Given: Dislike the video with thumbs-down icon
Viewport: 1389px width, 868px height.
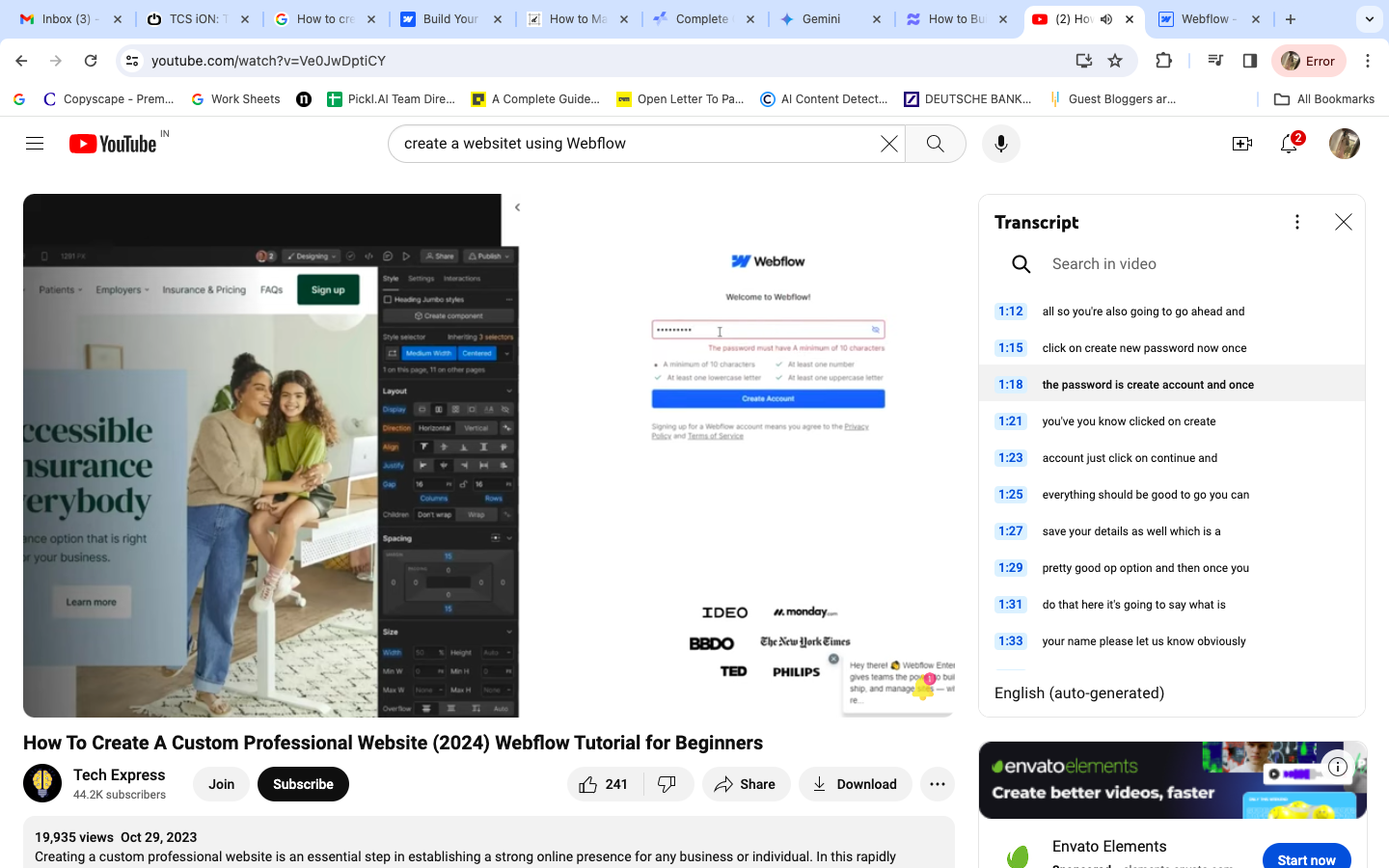Looking at the screenshot, I should pyautogui.click(x=668, y=784).
